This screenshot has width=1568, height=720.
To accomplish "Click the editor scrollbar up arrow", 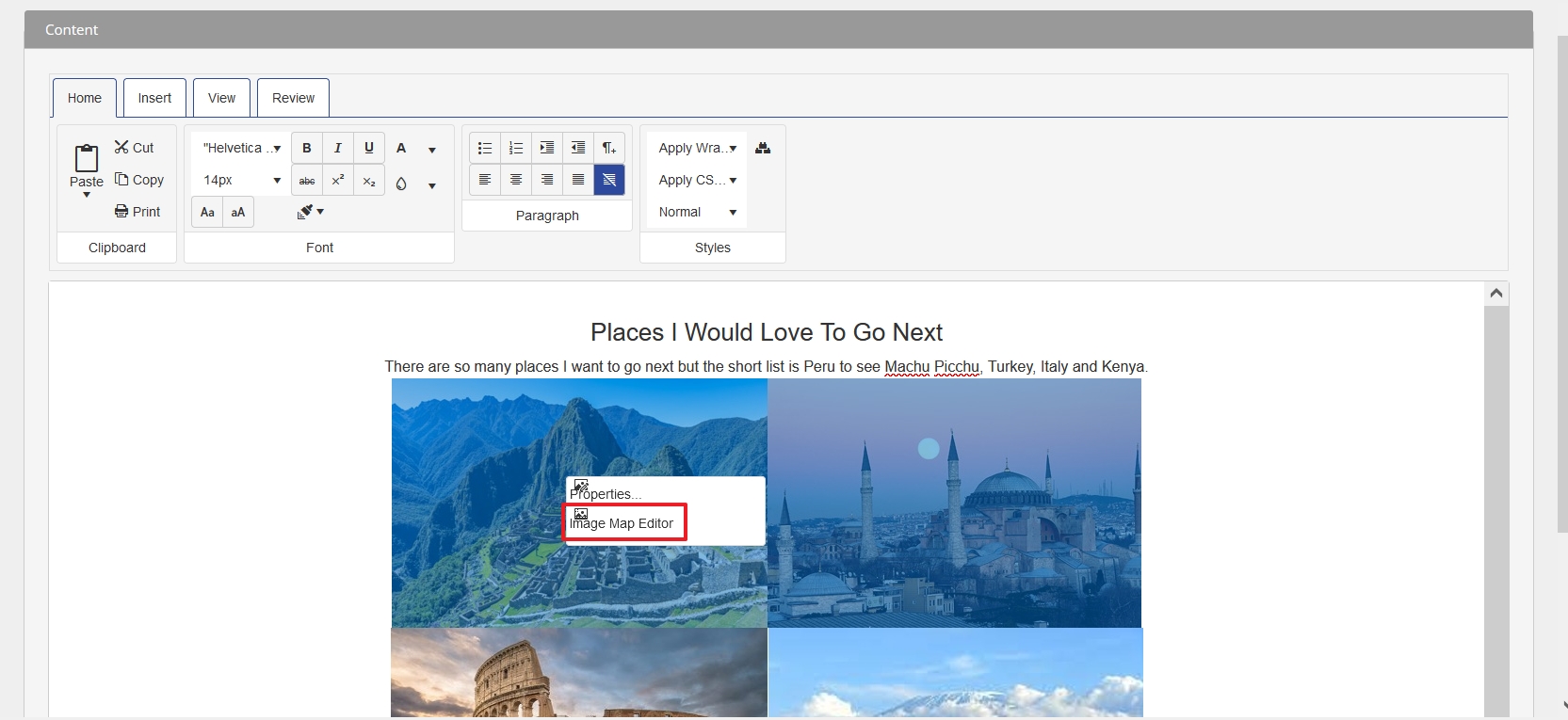I will click(x=1495, y=294).
